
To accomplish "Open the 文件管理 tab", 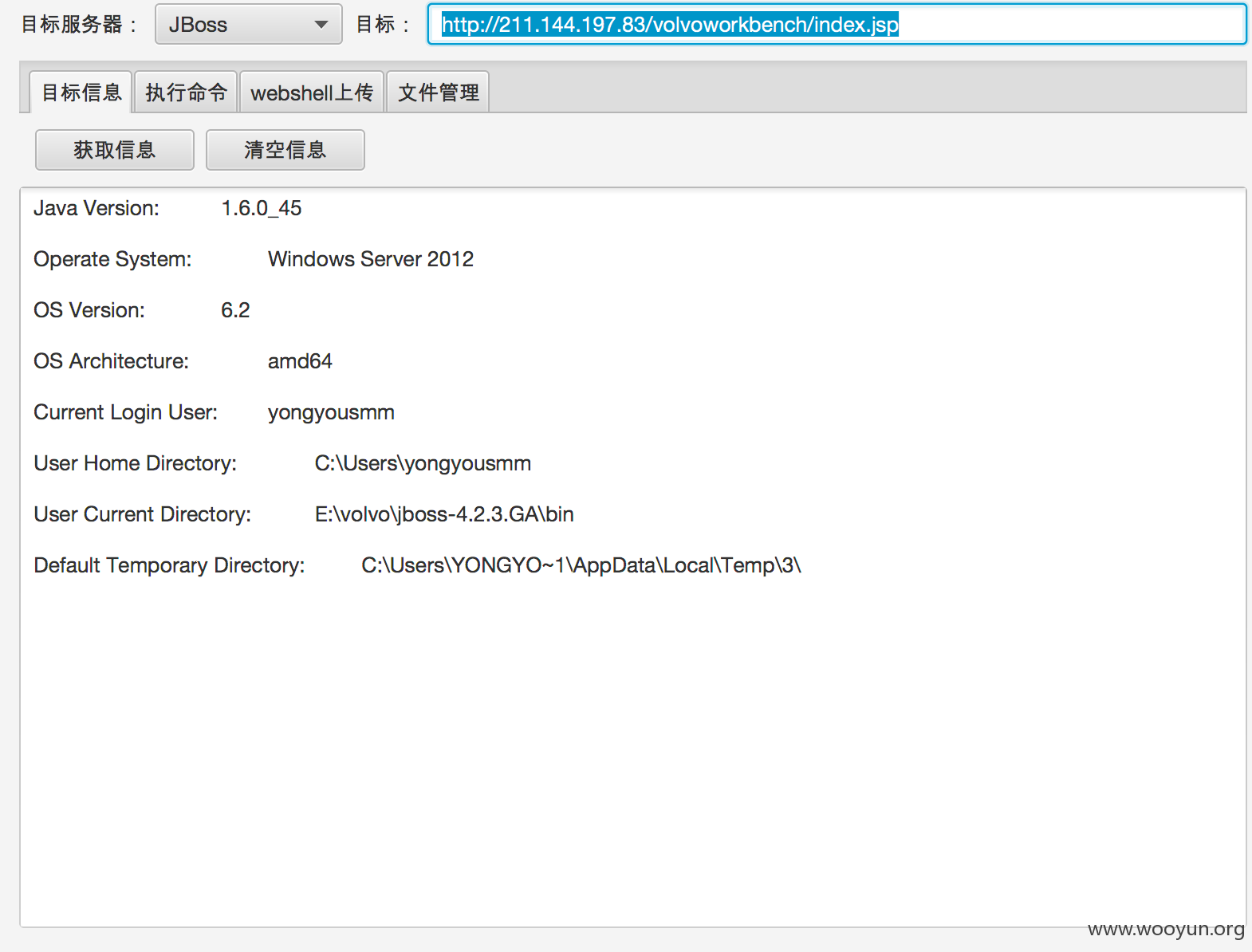I will coord(438,92).
